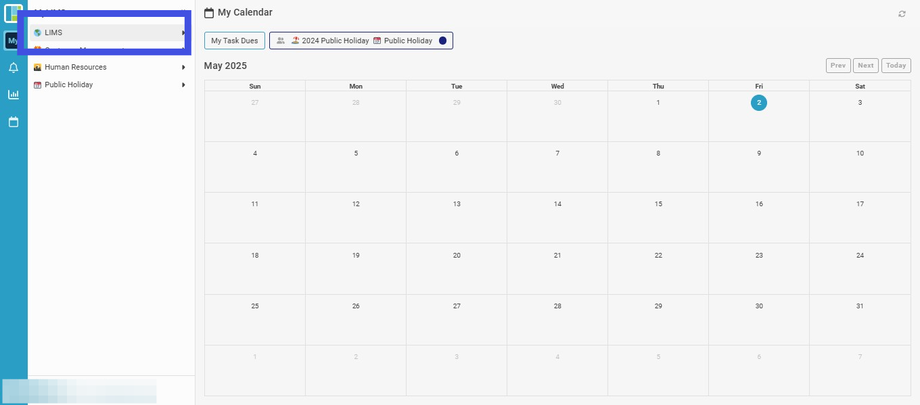Select the date cell 12 on the calendar
This screenshot has height=405, width=920.
pos(356,218)
